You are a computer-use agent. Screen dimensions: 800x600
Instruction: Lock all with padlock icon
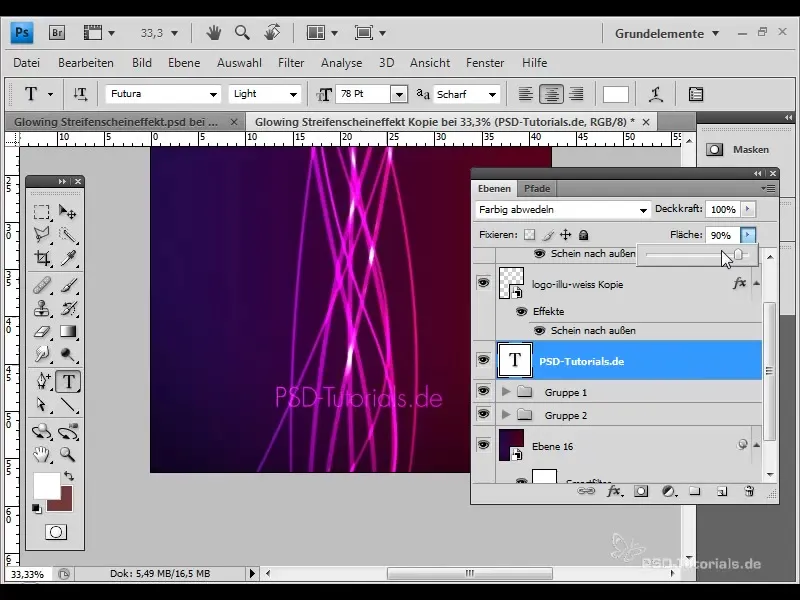point(584,235)
